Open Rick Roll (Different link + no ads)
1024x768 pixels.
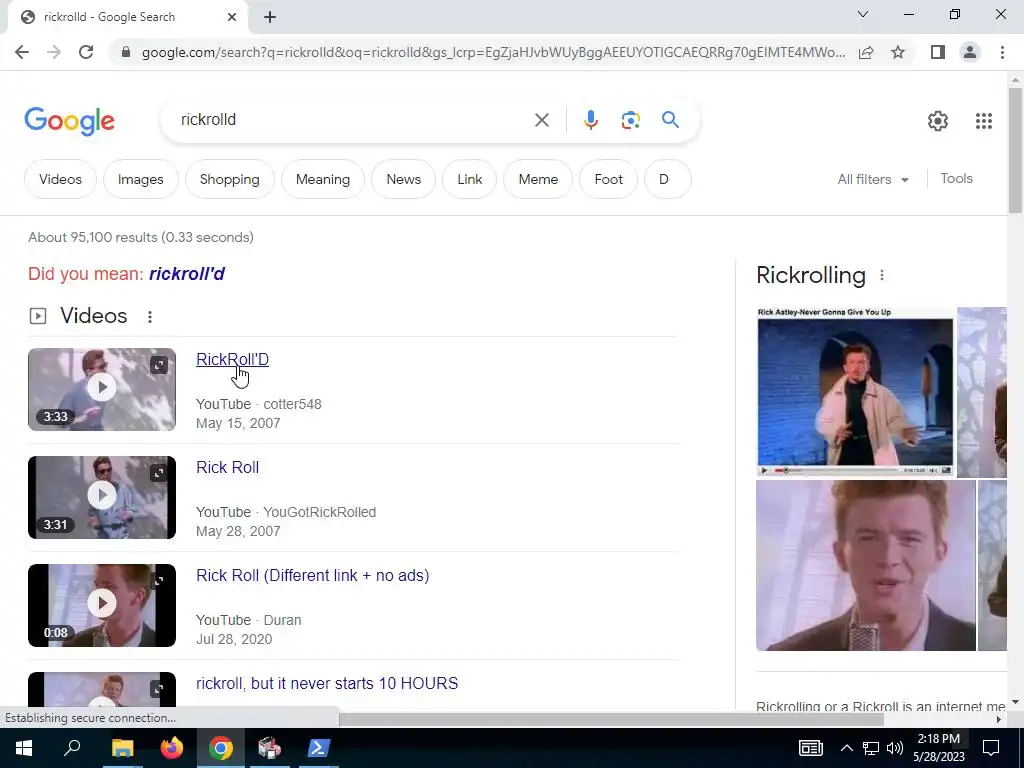(312, 575)
